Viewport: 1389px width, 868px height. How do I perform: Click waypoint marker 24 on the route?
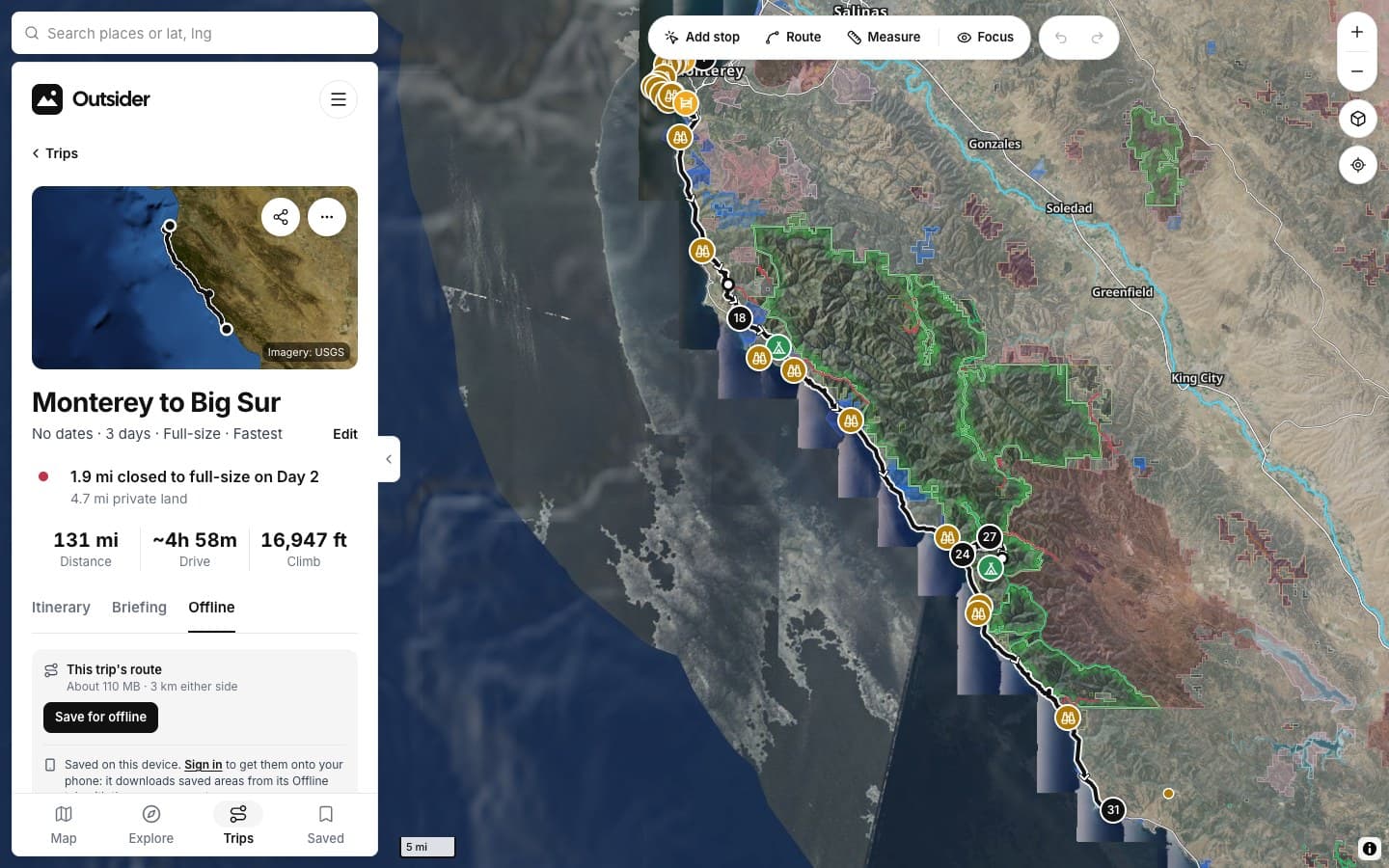[962, 555]
